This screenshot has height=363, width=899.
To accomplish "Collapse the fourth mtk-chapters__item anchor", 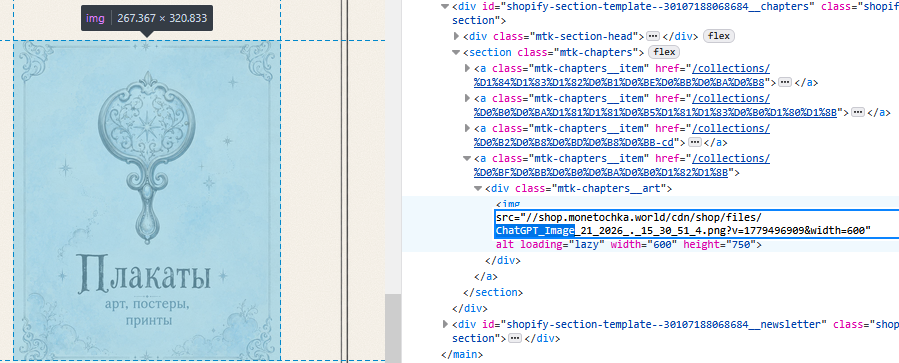I will [x=468, y=158].
